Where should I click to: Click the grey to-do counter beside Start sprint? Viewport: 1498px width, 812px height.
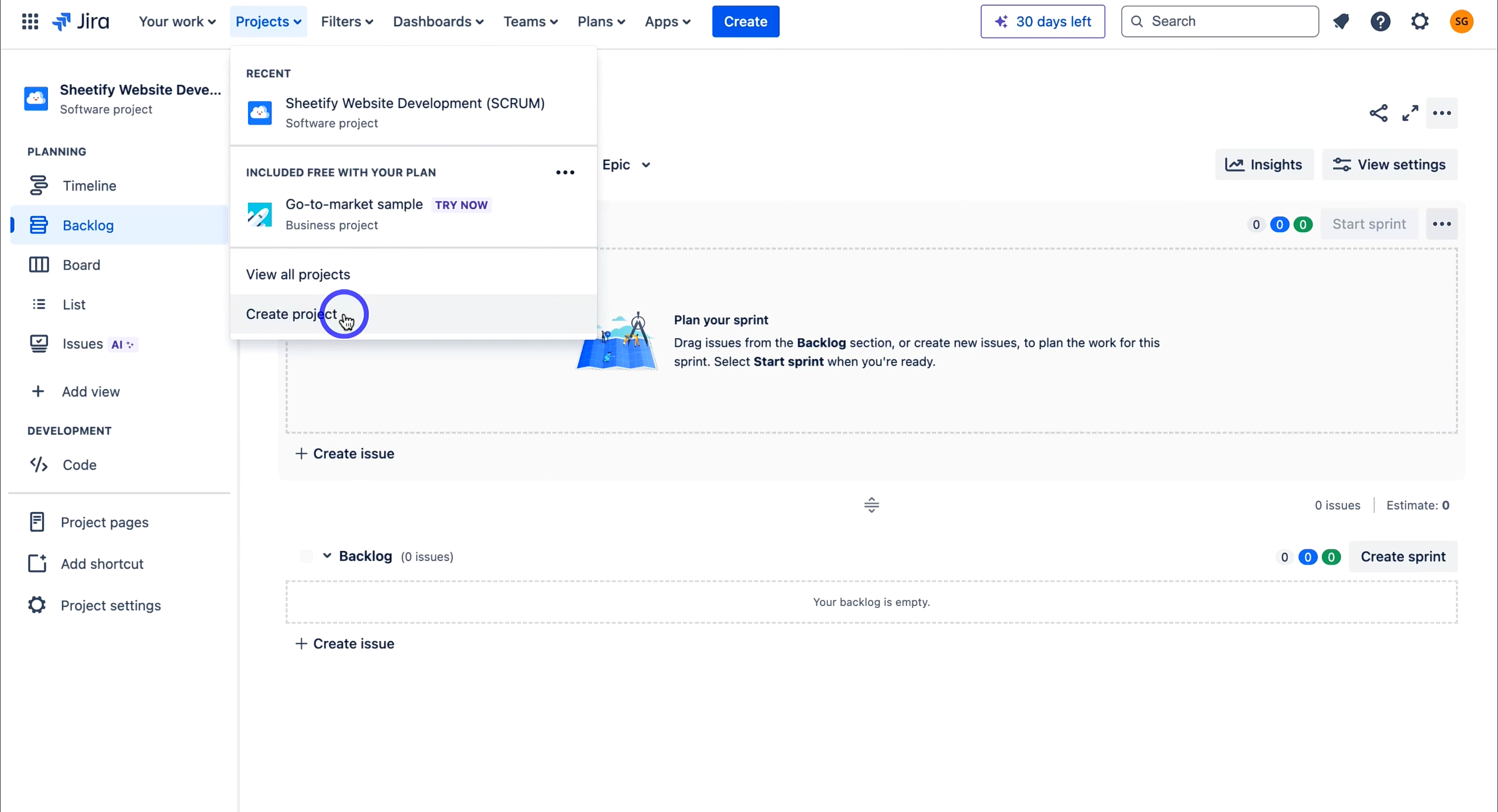(1256, 225)
